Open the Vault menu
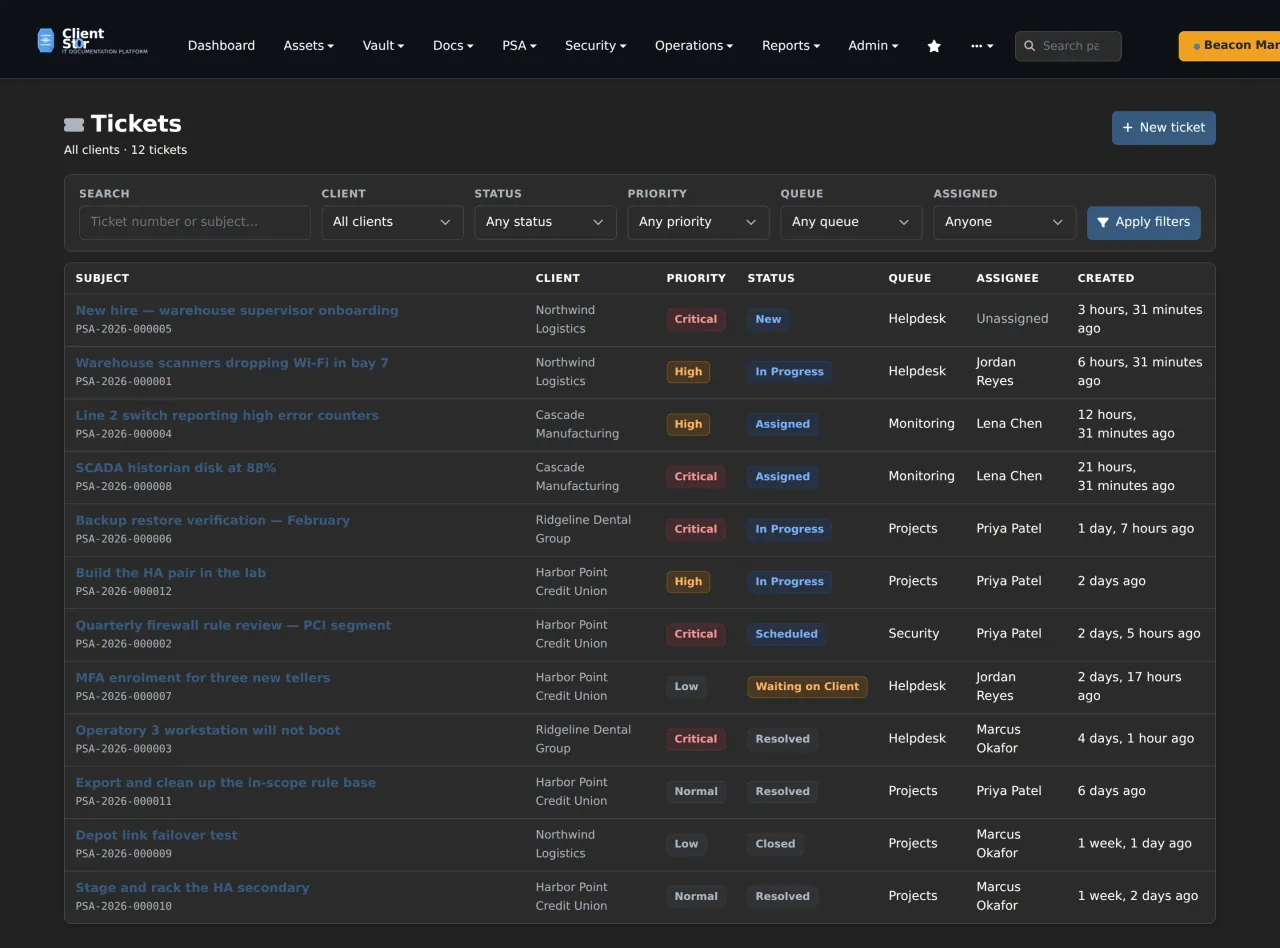This screenshot has width=1280, height=948. [384, 46]
